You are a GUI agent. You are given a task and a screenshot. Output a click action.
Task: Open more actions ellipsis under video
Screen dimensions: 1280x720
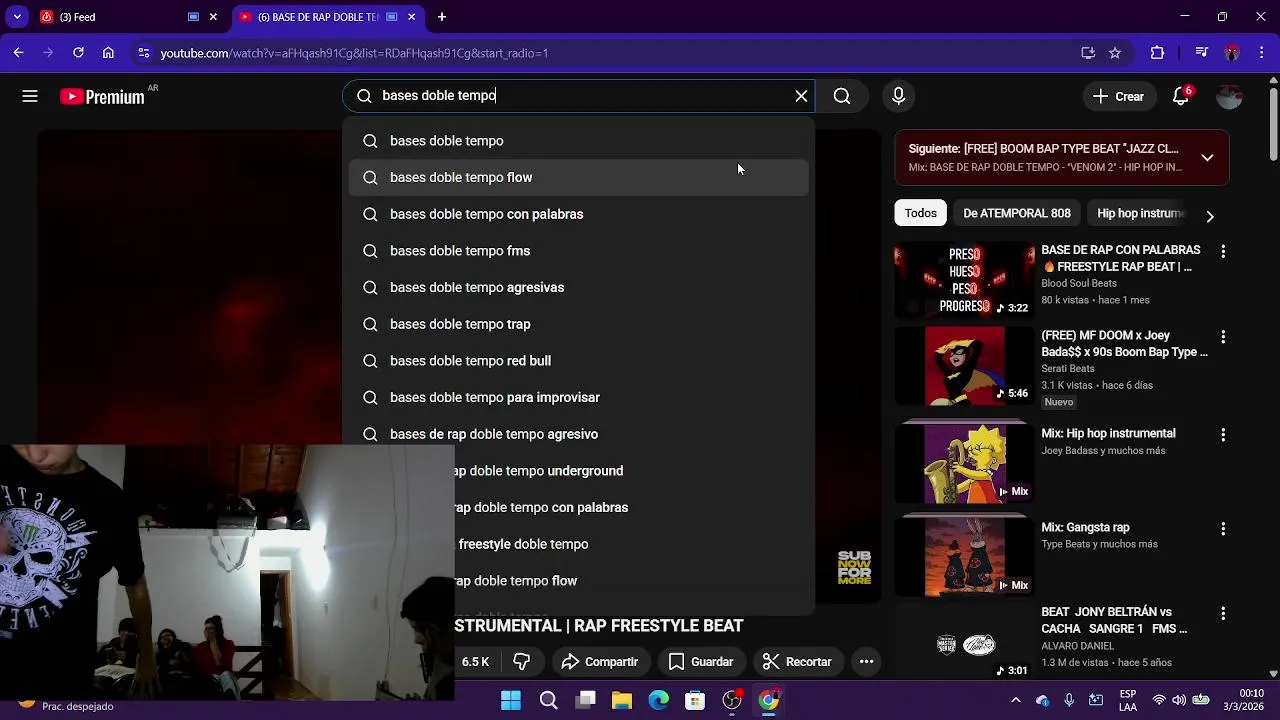tap(867, 662)
